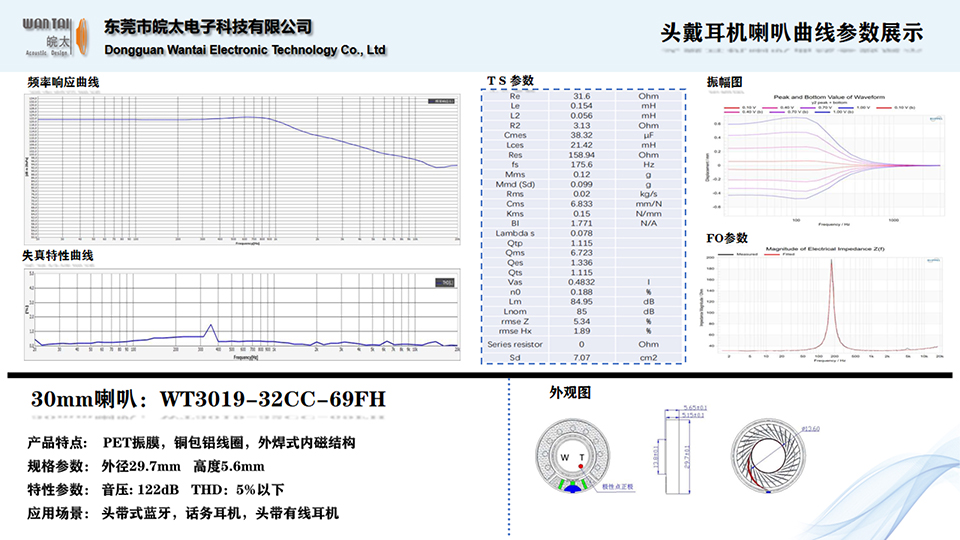Viewport: 960px width, 540px height.
Task: Click the rmse Z value 5.34
Action: click(x=582, y=321)
